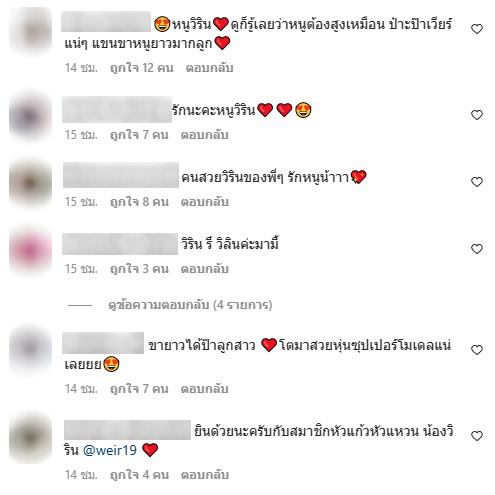495x495 pixels.
Task: Tap the heart on the @weir19 congratulation comment
Action: pyautogui.click(x=477, y=436)
